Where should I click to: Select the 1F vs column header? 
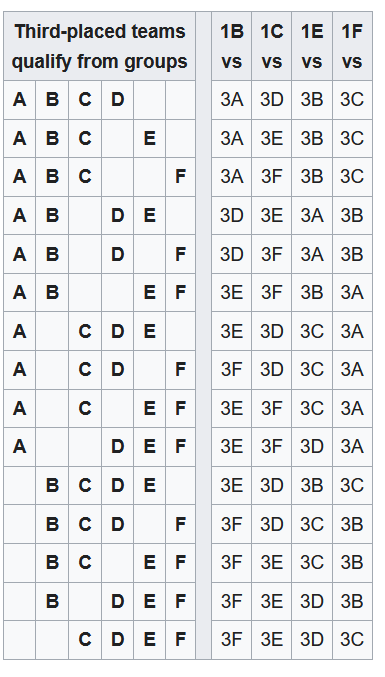(x=352, y=46)
